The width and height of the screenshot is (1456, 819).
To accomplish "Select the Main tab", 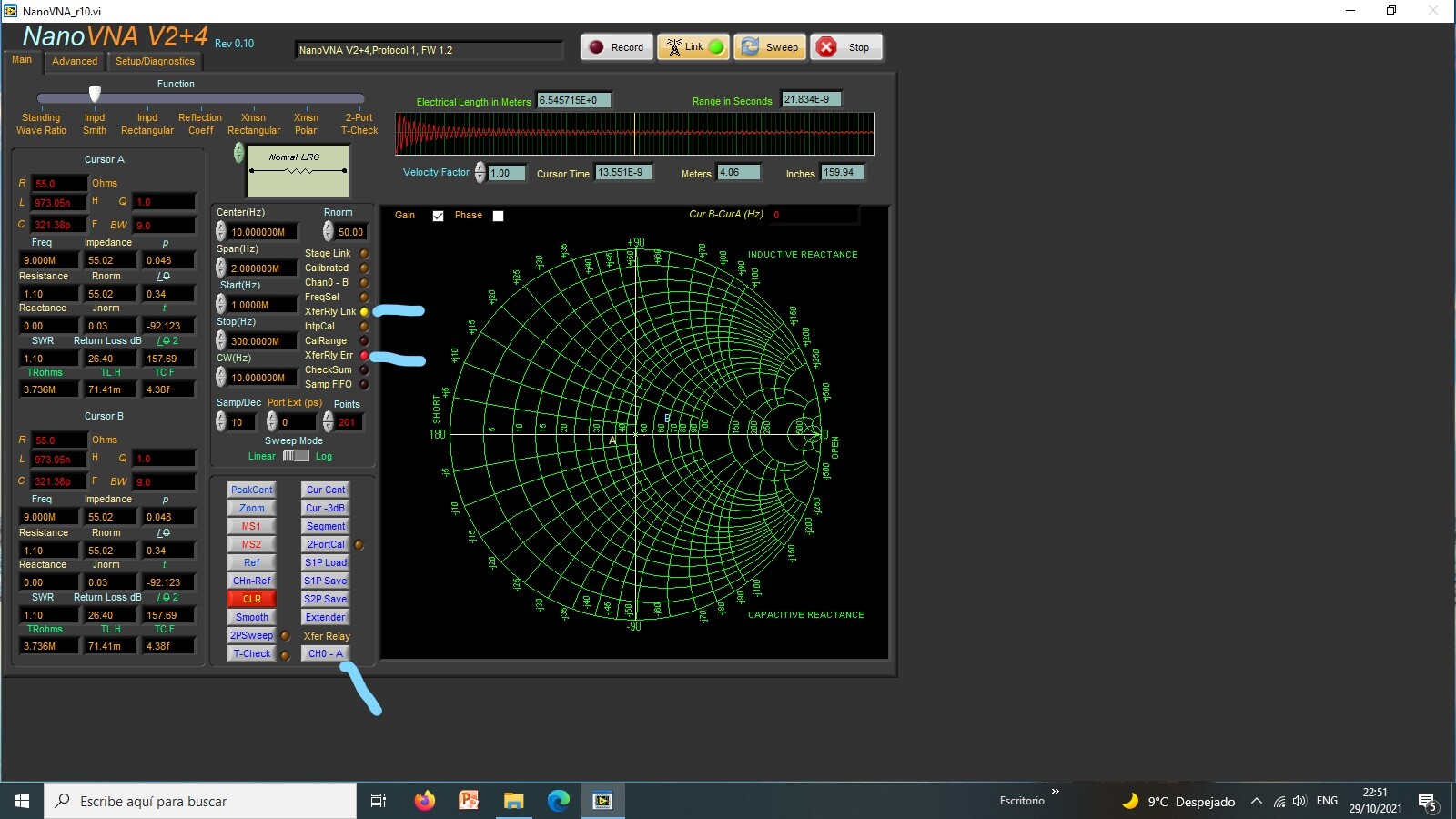I will (x=22, y=60).
